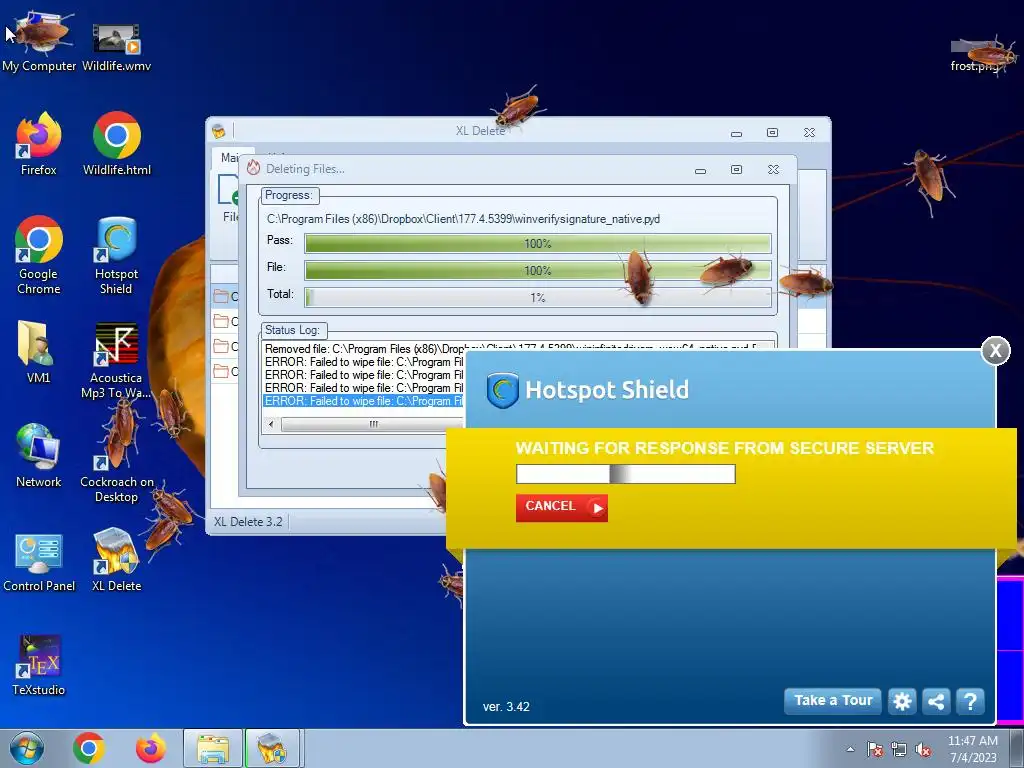Close the Deleting Files dialog
1024x768 pixels.
pyautogui.click(x=773, y=170)
